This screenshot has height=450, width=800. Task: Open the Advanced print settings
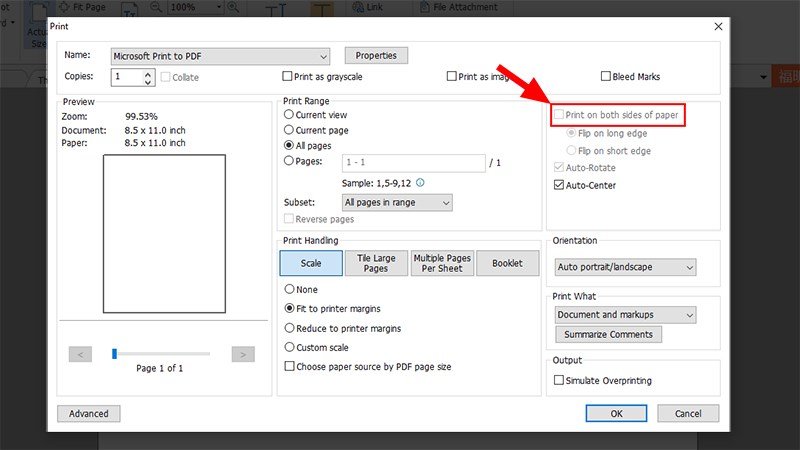pyautogui.click(x=89, y=413)
